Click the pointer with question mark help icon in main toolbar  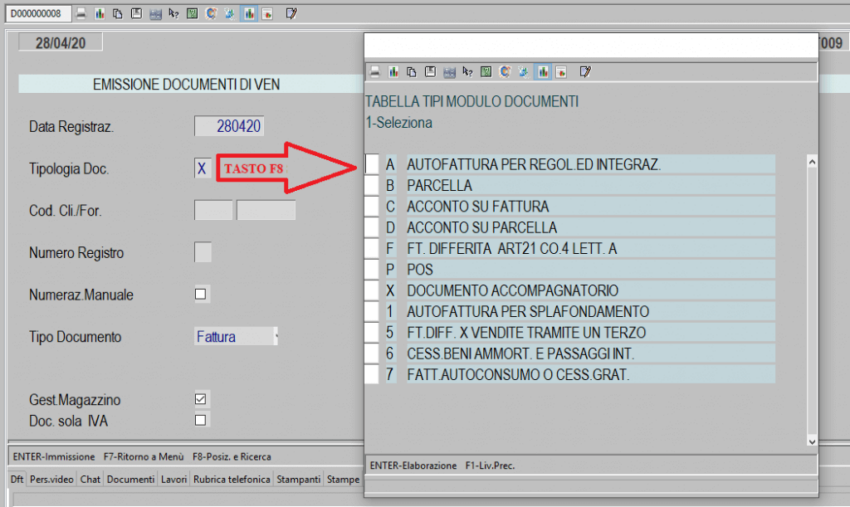(173, 14)
